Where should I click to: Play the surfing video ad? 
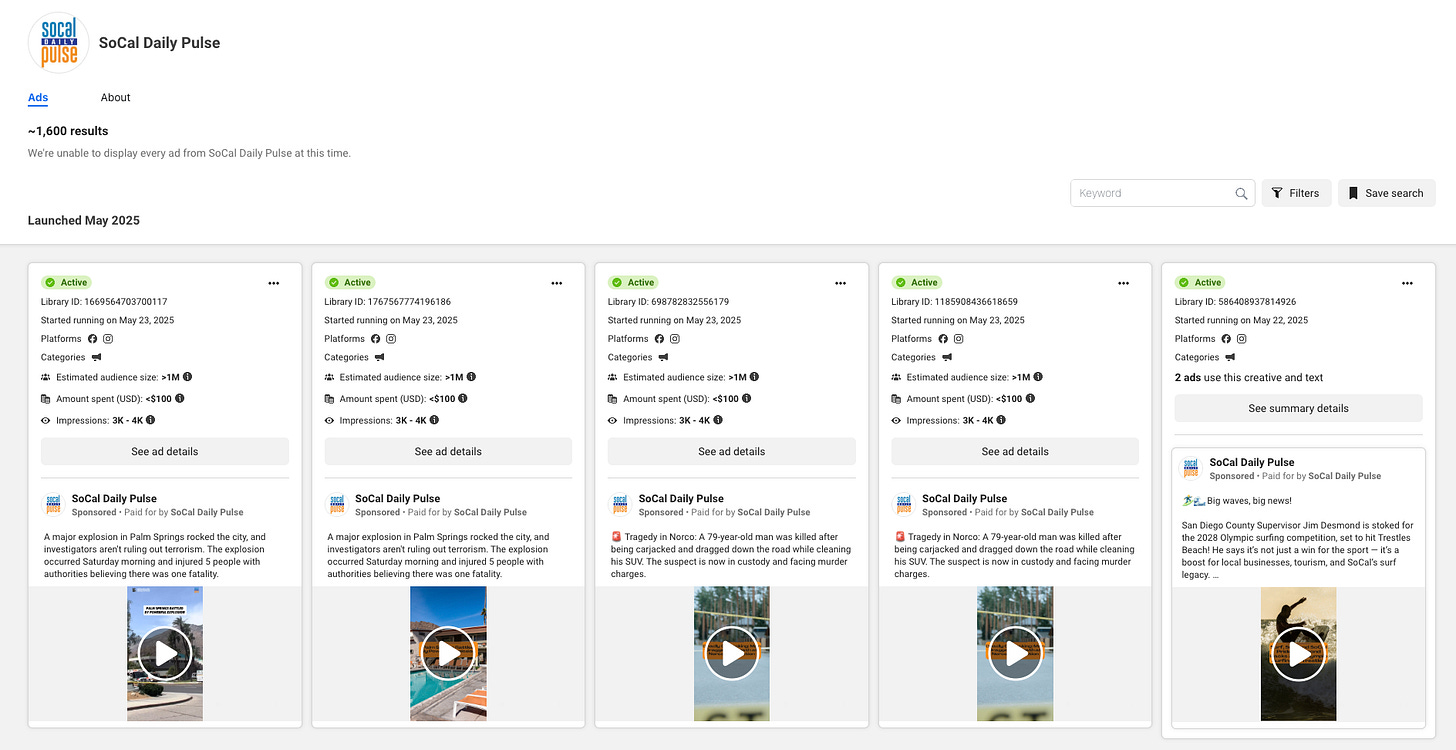click(x=1298, y=654)
